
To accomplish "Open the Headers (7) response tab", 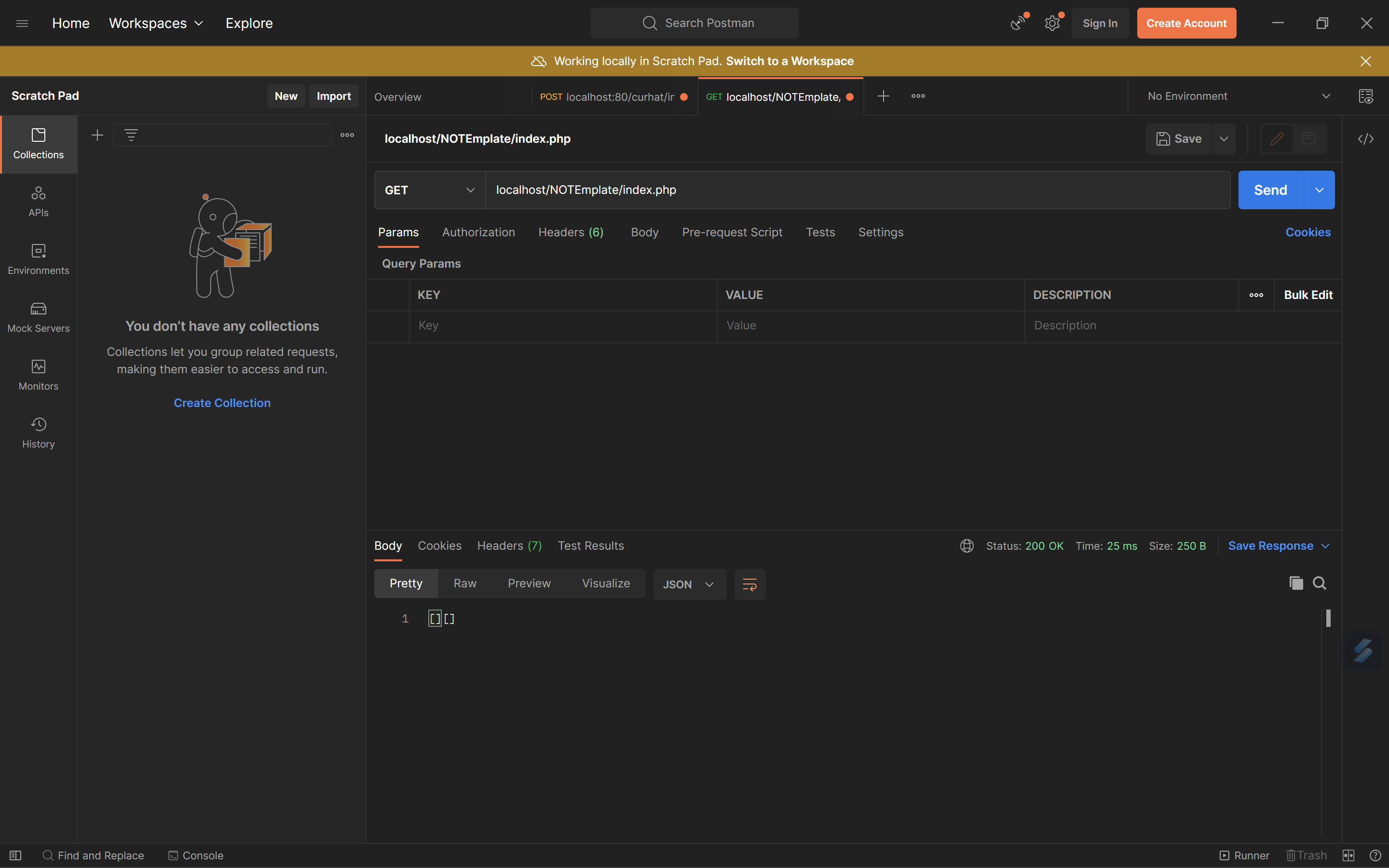I will (x=509, y=546).
